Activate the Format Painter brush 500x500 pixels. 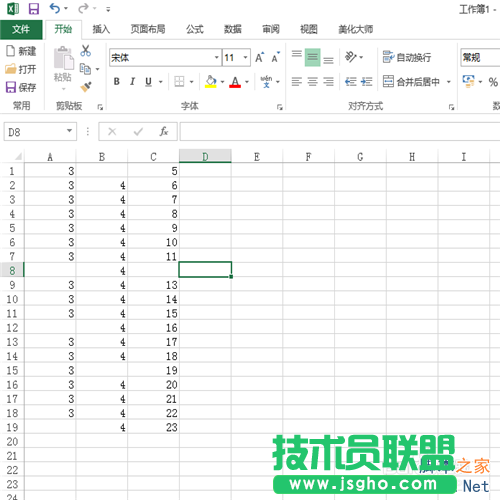86,87
